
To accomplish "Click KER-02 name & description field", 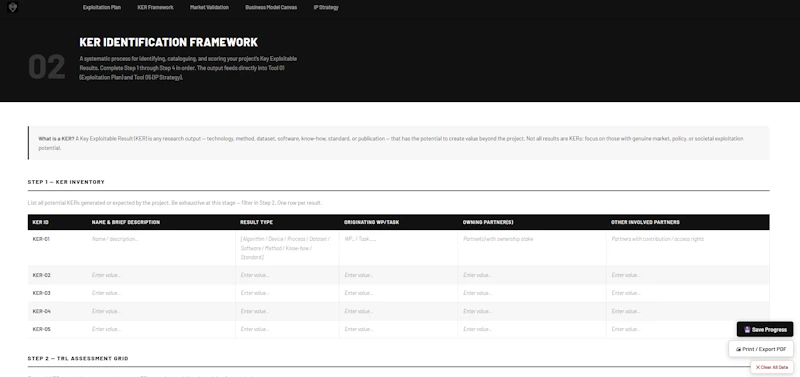I will pos(161,275).
